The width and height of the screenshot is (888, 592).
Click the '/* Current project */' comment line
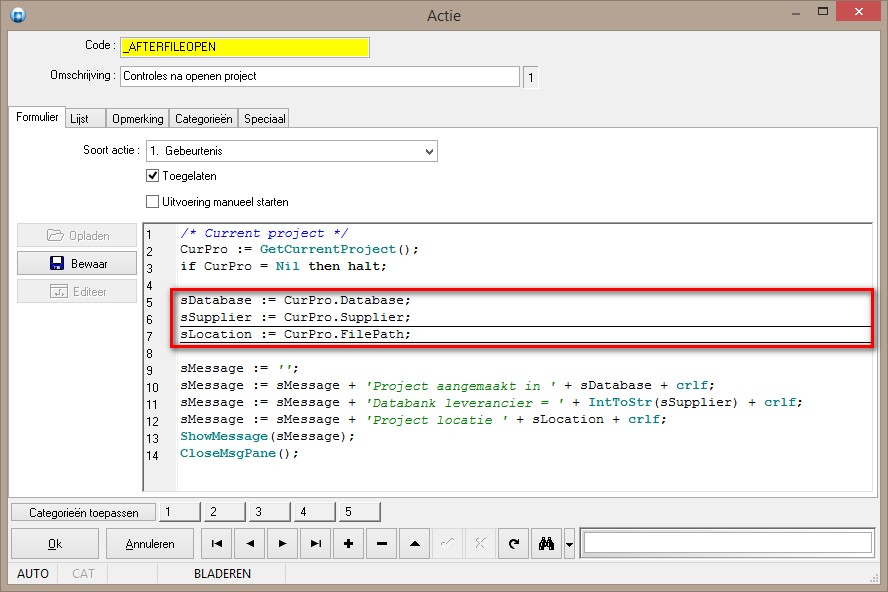(x=264, y=233)
